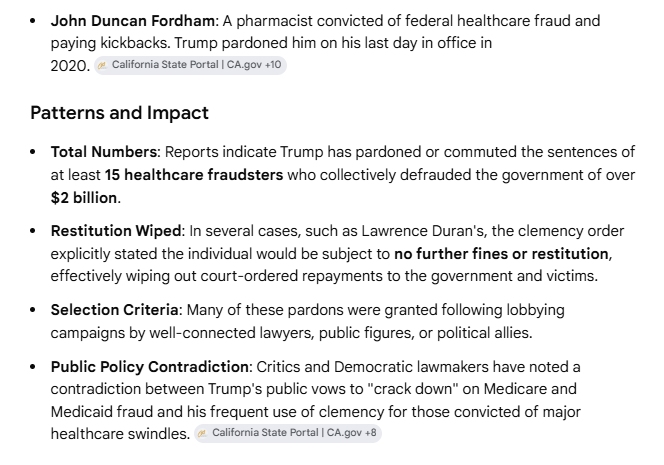Click the bullet point beside "Public Policy Contradiction"
664x465 pixels.
coord(35,365)
